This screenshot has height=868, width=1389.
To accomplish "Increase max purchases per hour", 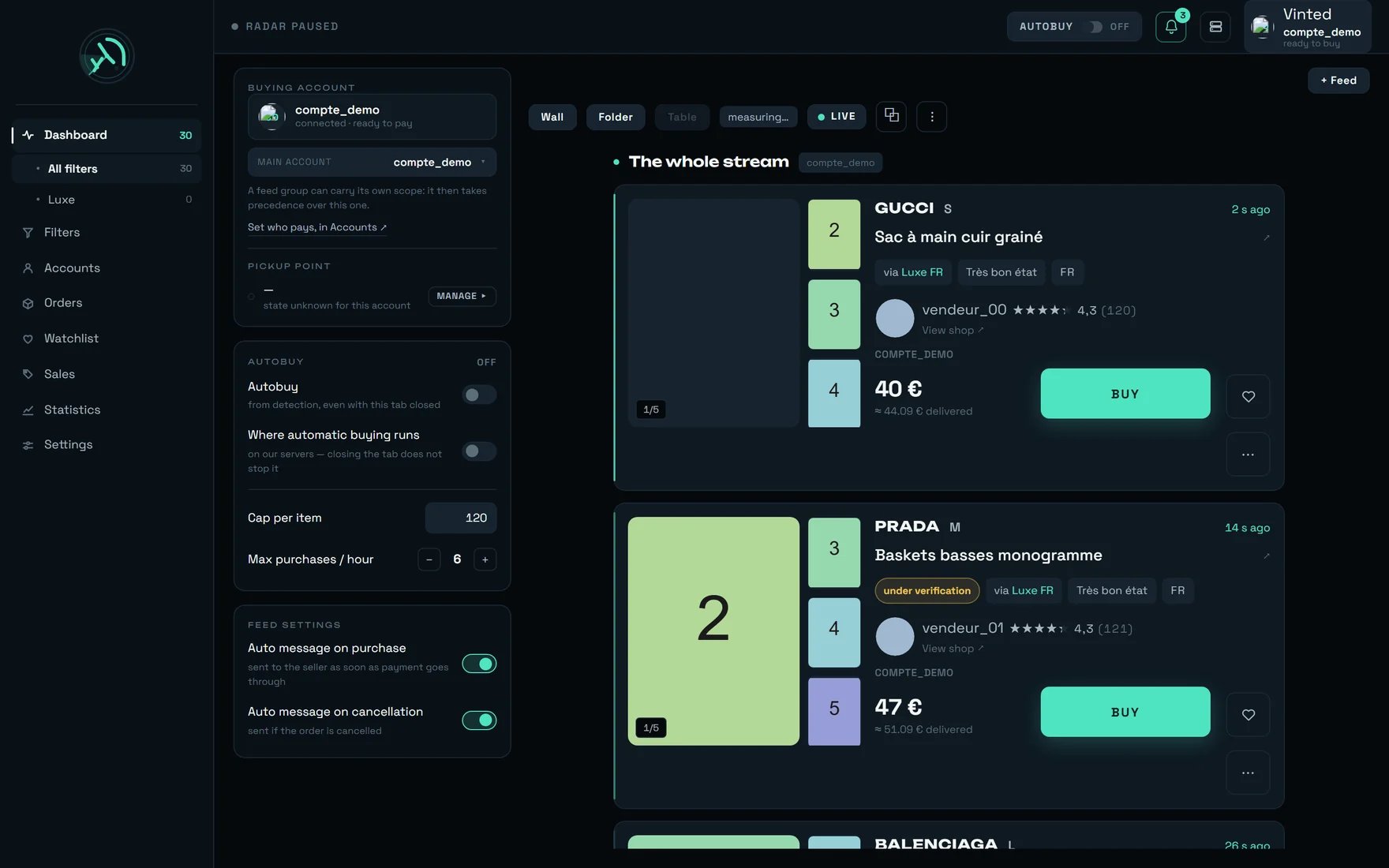I will [x=485, y=559].
